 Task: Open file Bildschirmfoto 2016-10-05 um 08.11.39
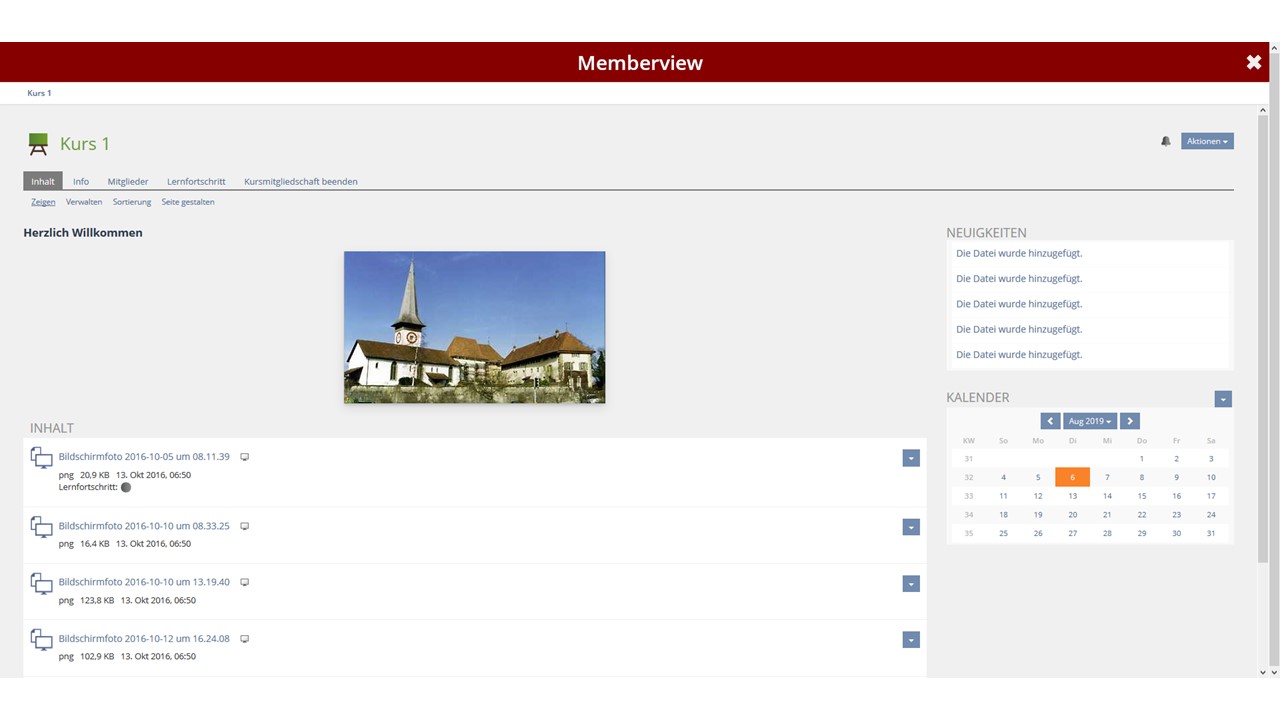click(x=144, y=457)
